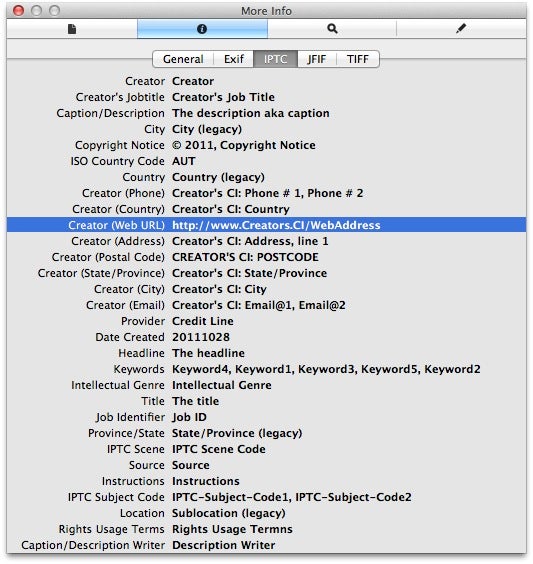Click the 'Creator's CI: City' value
Viewport: 533px width, 564px height.
(x=219, y=289)
